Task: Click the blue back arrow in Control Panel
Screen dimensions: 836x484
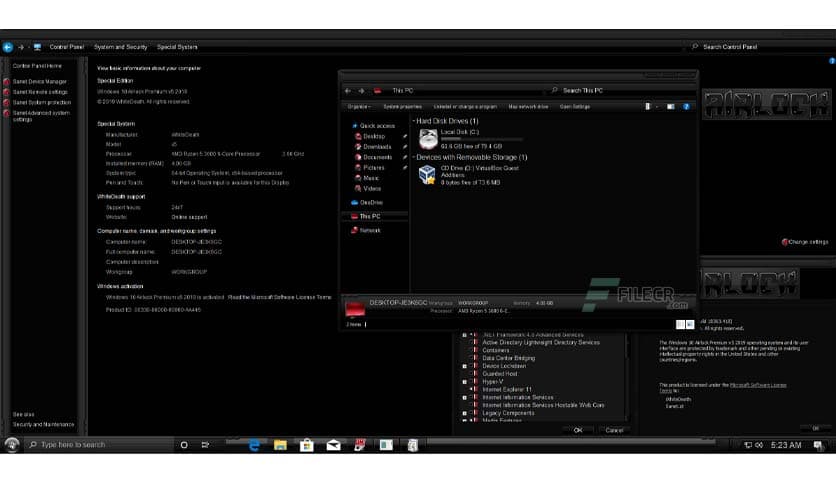Action: tap(7, 47)
